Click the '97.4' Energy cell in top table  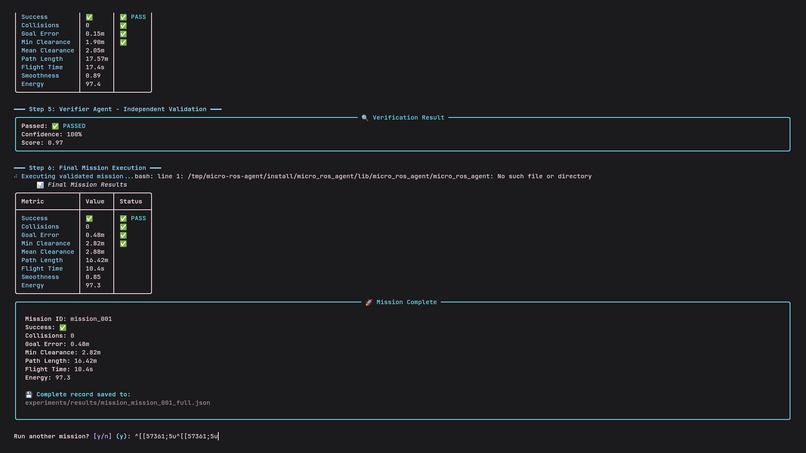click(93, 84)
